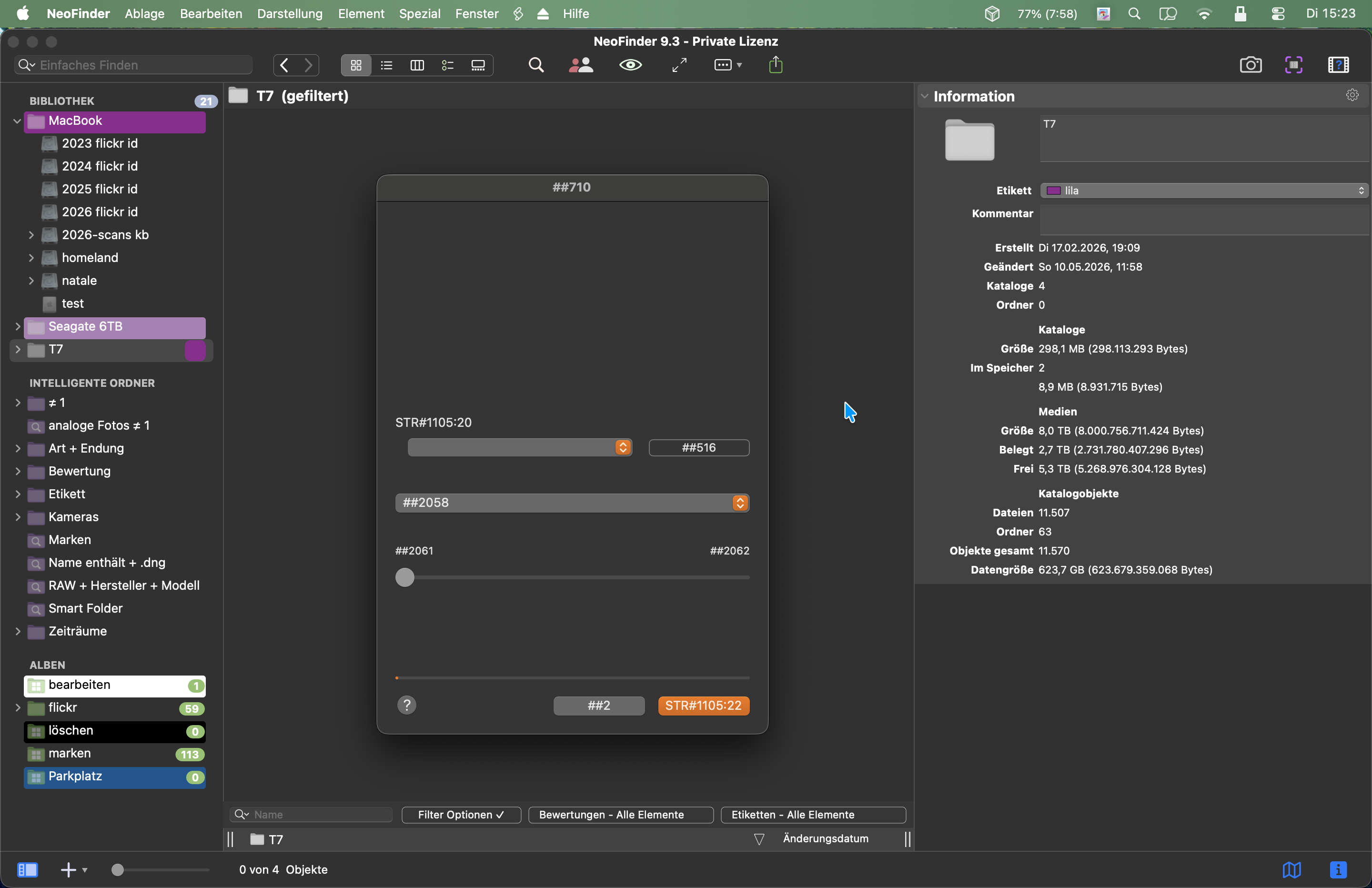The width and height of the screenshot is (1372, 888).
Task: Select the test catalog
Action: pos(72,304)
